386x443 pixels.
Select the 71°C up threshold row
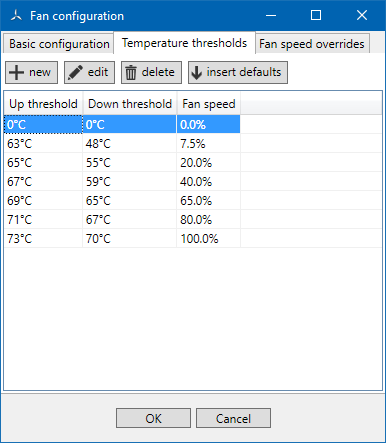click(193, 220)
